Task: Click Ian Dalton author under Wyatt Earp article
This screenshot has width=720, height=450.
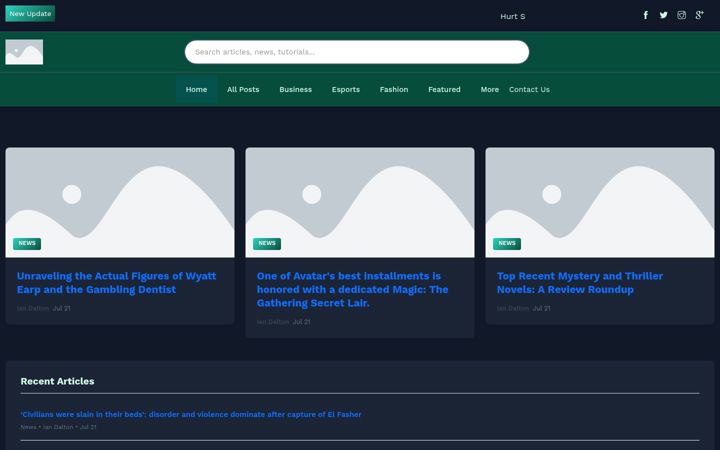Action: pos(33,309)
